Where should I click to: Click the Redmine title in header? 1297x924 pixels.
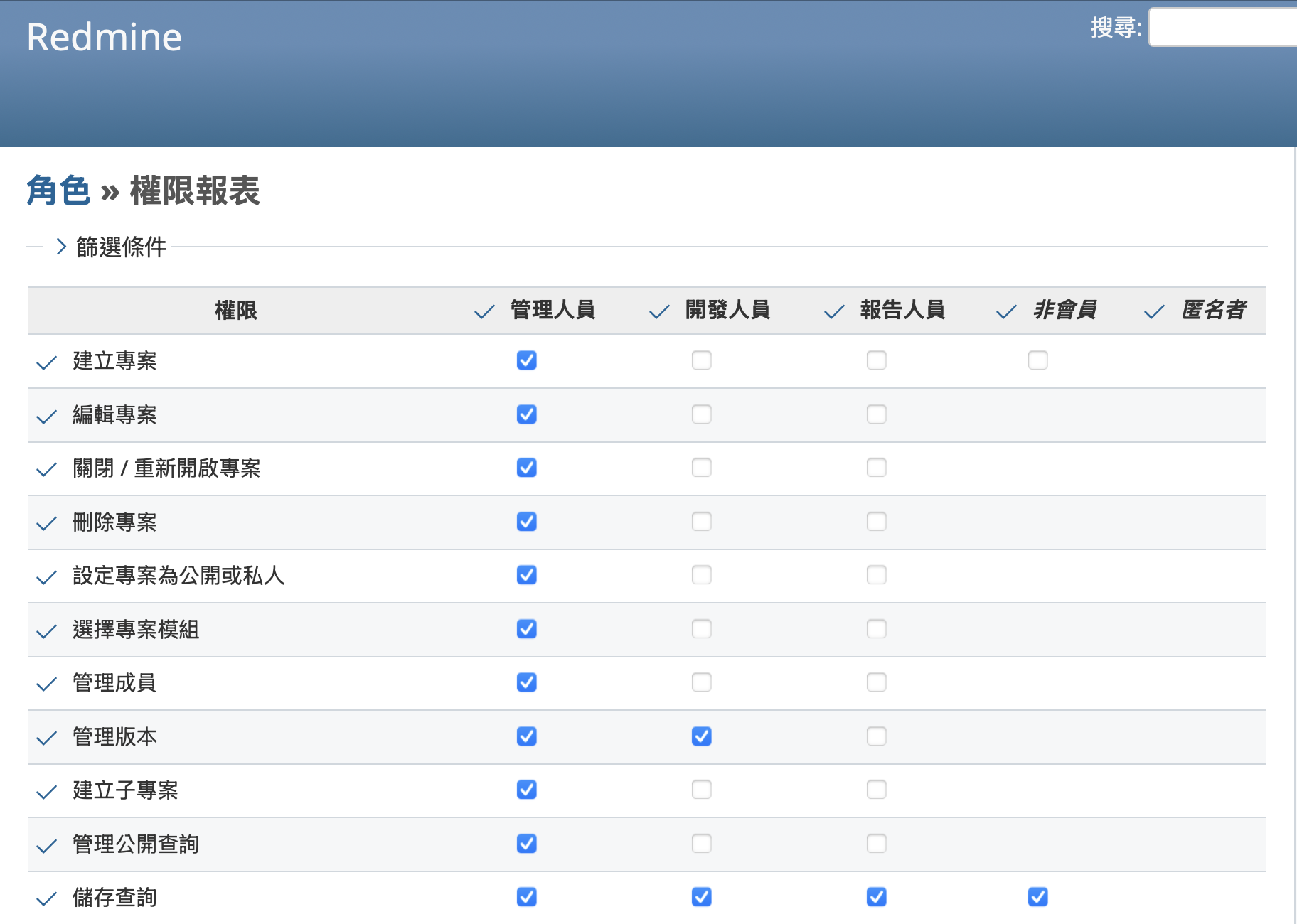(105, 37)
